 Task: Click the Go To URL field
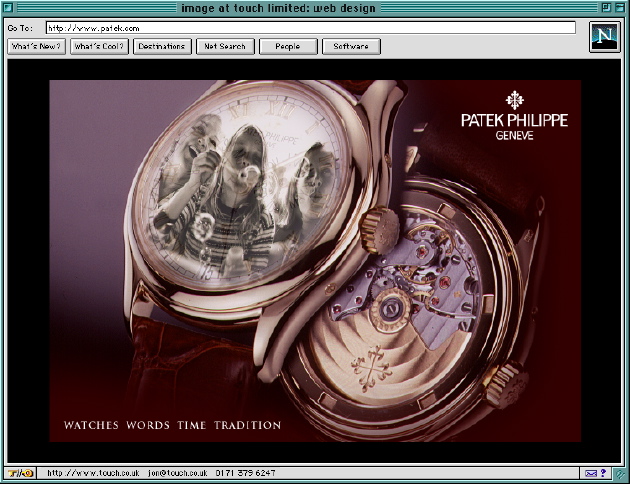pyautogui.click(x=311, y=28)
